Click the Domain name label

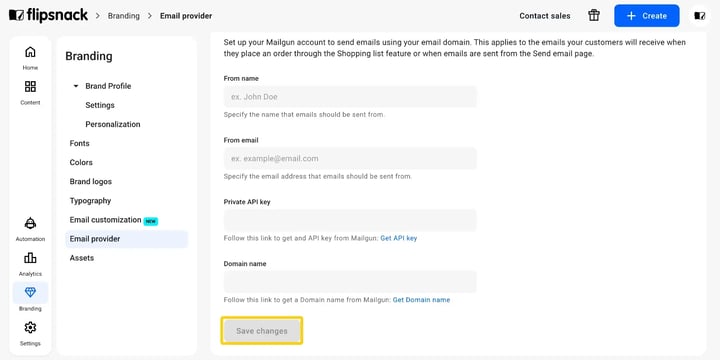click(245, 264)
